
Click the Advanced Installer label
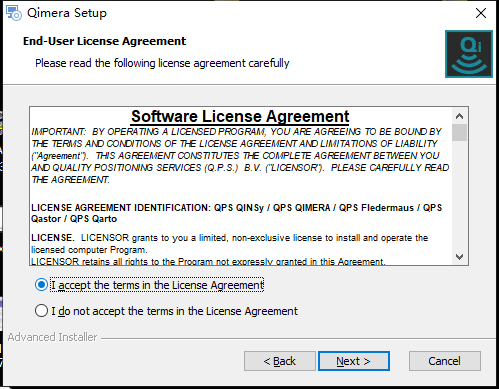[52, 337]
